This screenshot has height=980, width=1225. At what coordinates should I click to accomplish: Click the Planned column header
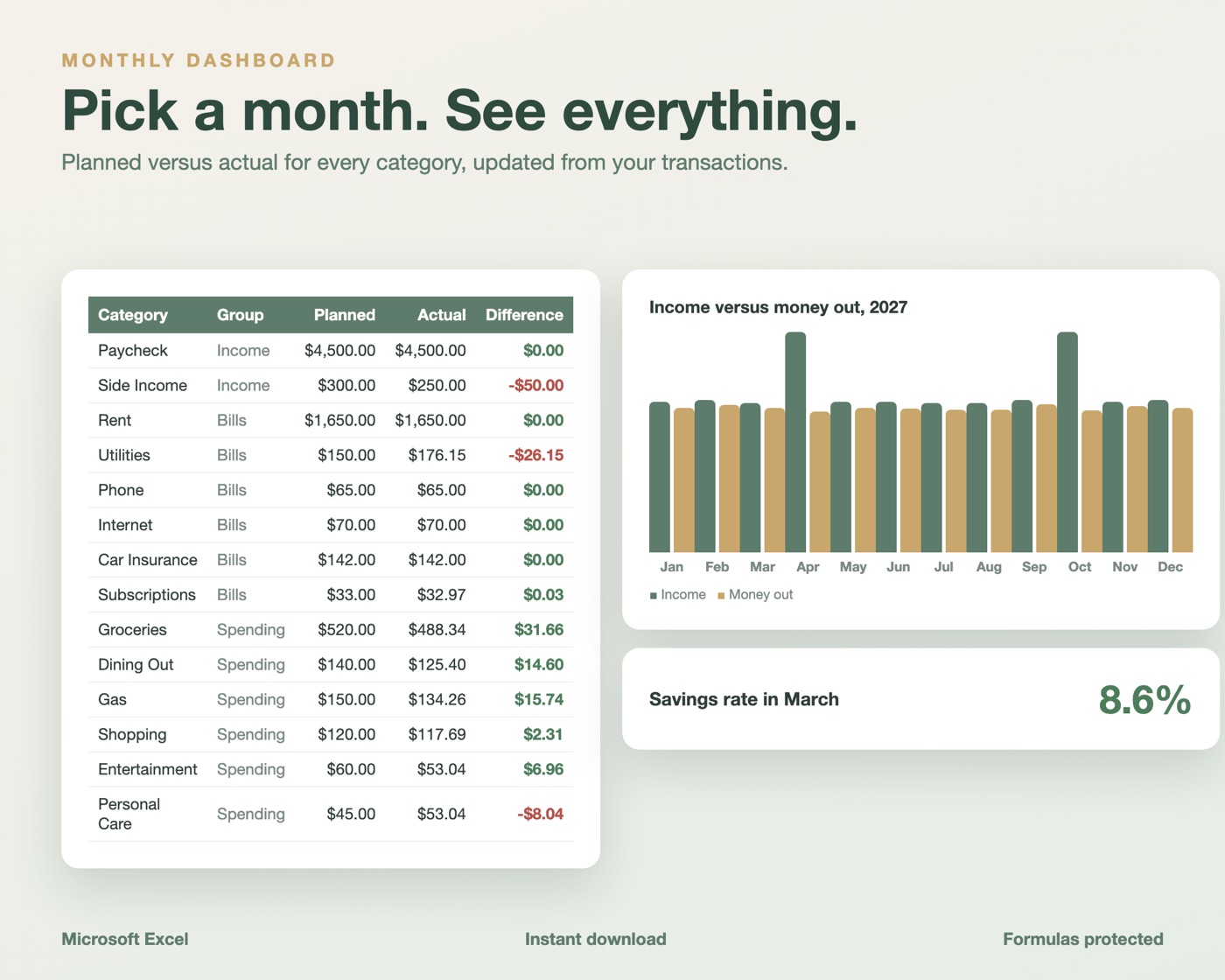point(344,315)
